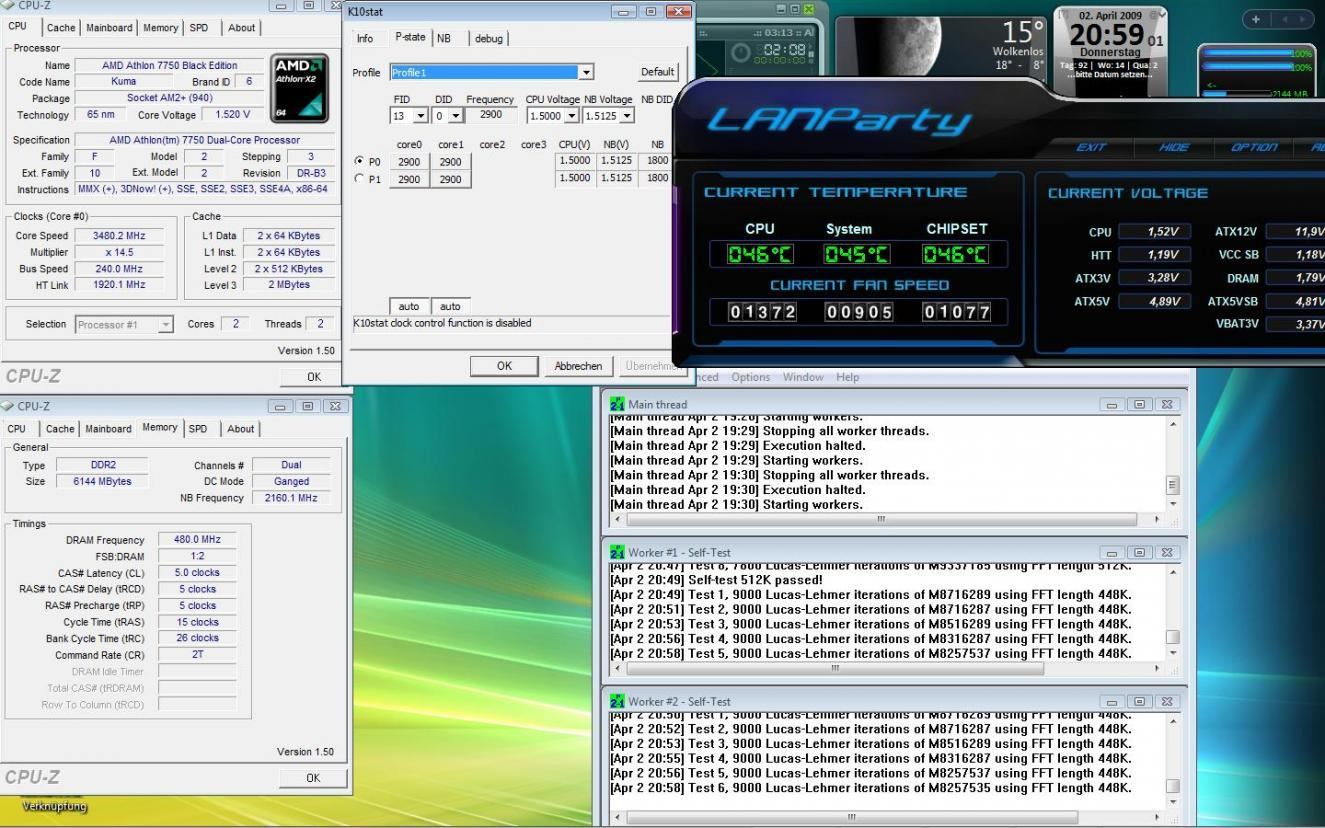Open the CPU Voltage dropdown showing 1.5000
The width and height of the screenshot is (1325, 828).
coord(573,116)
